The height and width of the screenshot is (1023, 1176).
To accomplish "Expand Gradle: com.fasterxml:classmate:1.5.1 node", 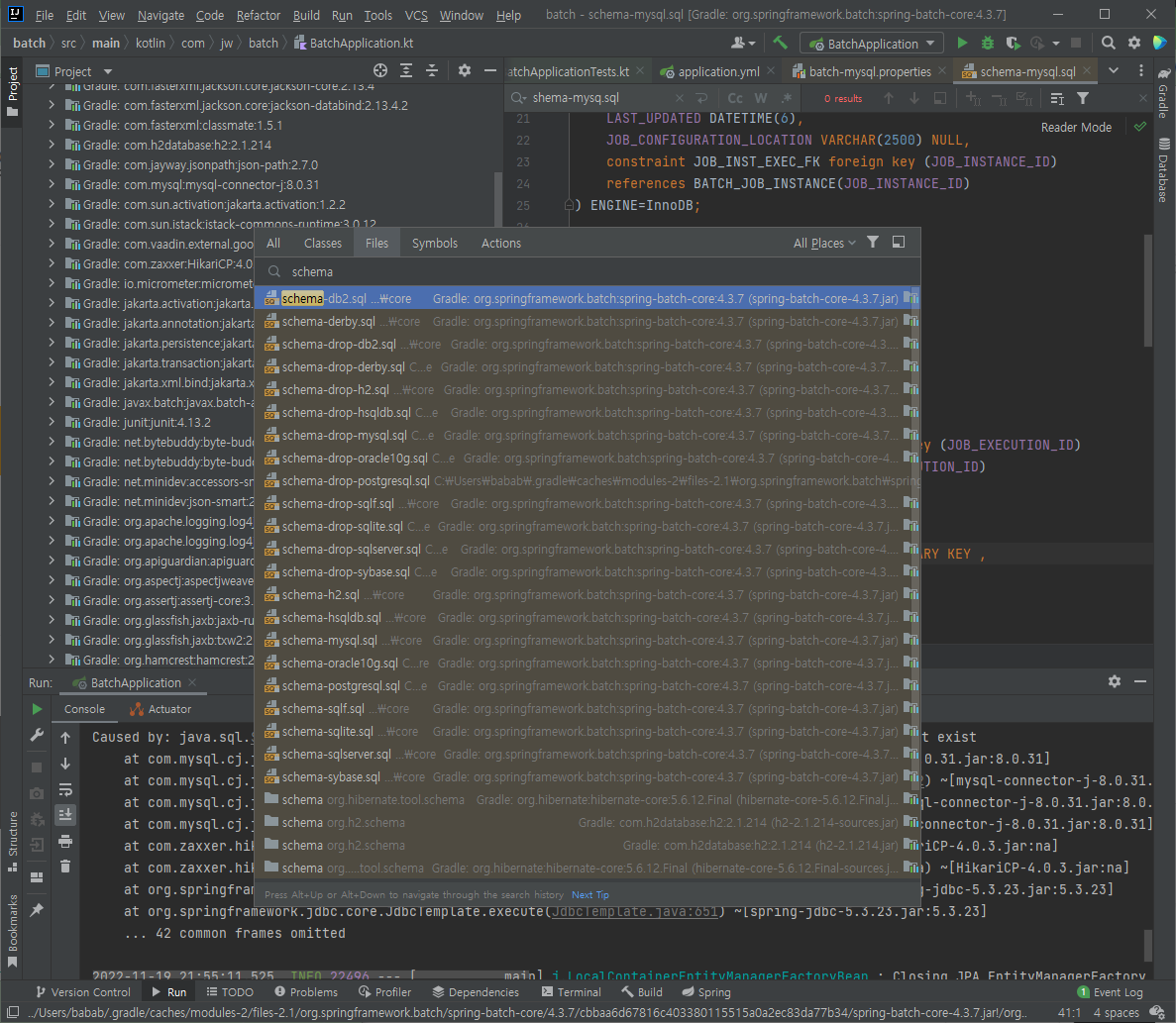I will 51,125.
